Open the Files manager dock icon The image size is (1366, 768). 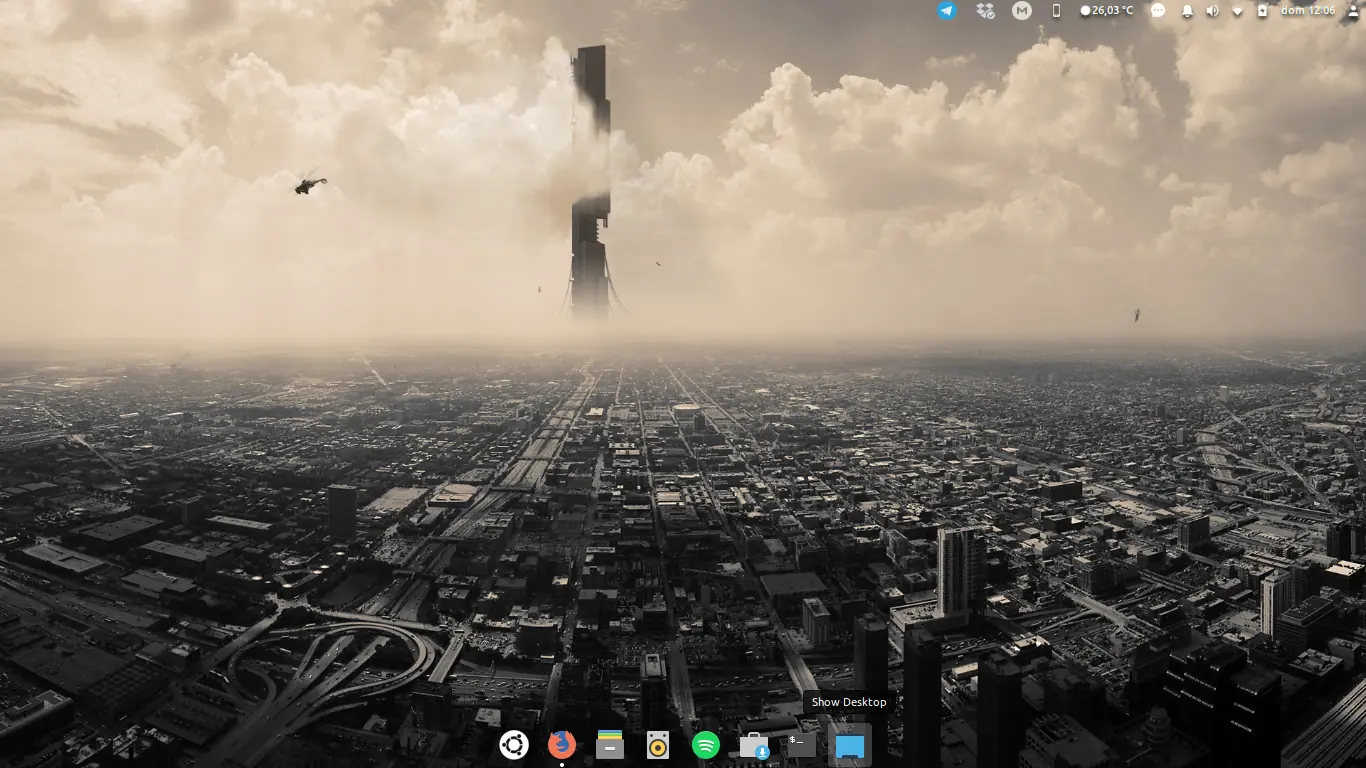[610, 745]
